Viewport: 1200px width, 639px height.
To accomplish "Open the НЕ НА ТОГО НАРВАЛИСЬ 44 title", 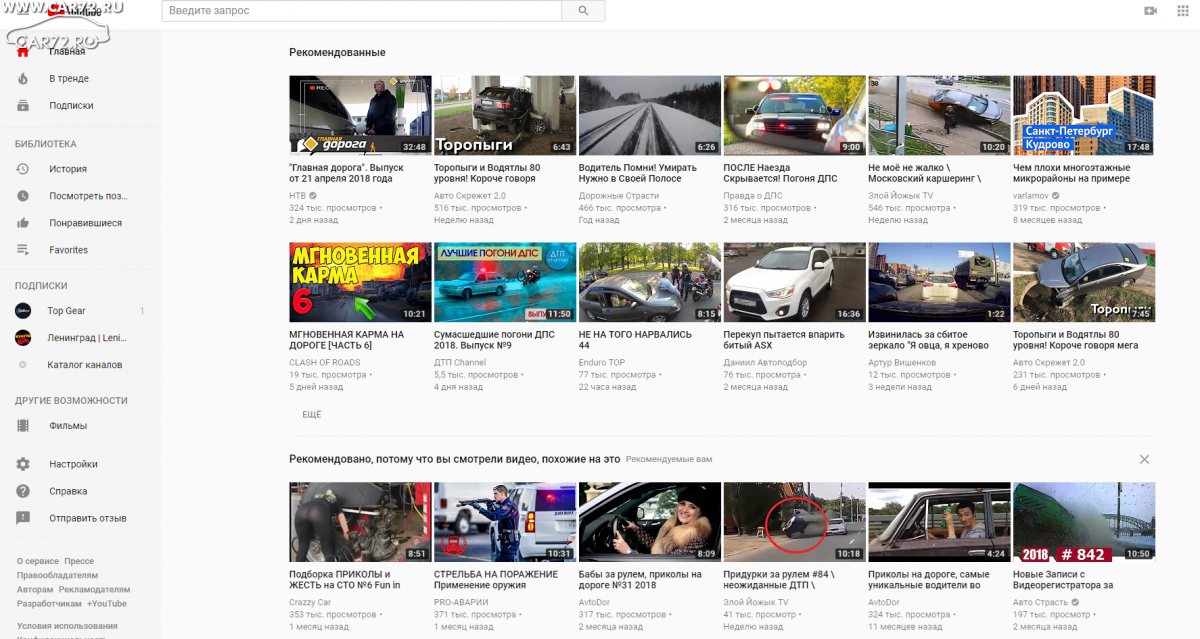I will 635,341.
